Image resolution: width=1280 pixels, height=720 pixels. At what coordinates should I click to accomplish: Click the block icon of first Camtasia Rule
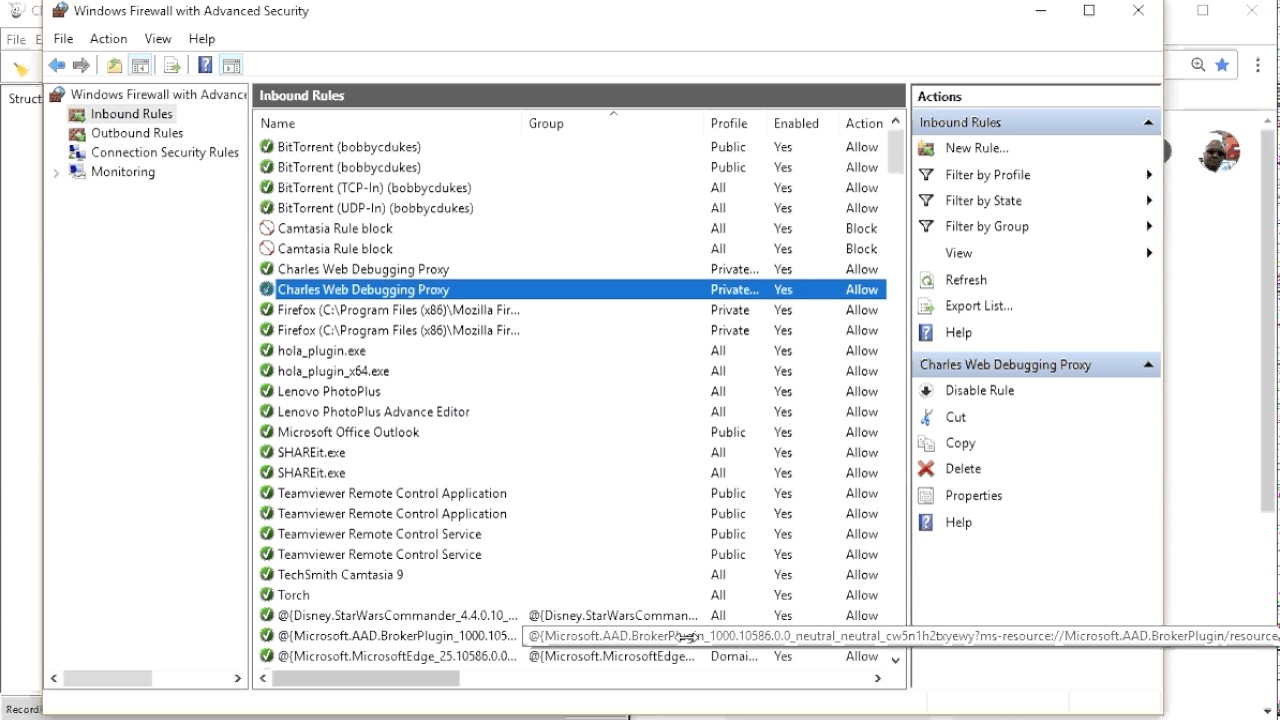pos(267,228)
